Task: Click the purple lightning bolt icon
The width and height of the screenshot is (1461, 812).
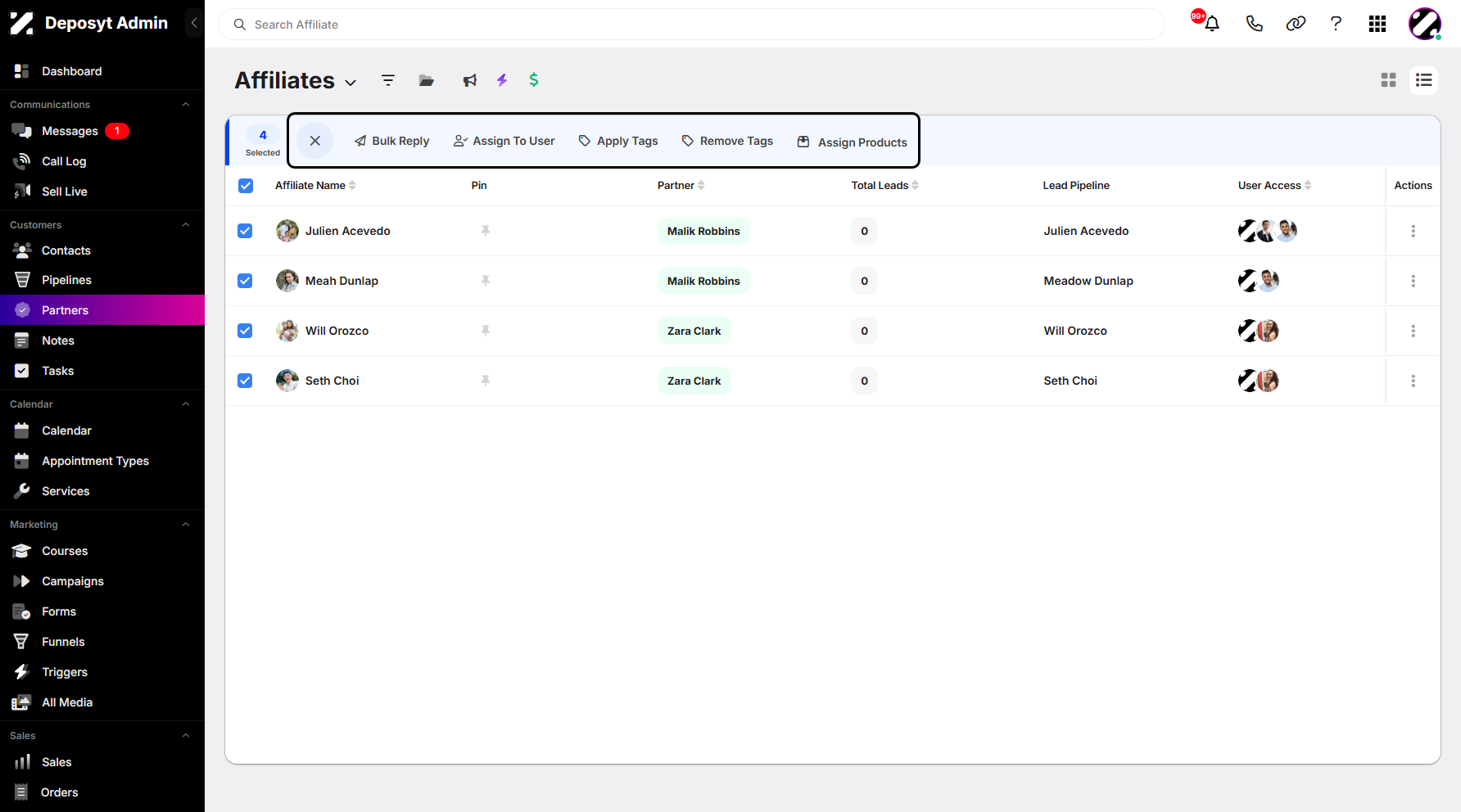Action: 502,80
